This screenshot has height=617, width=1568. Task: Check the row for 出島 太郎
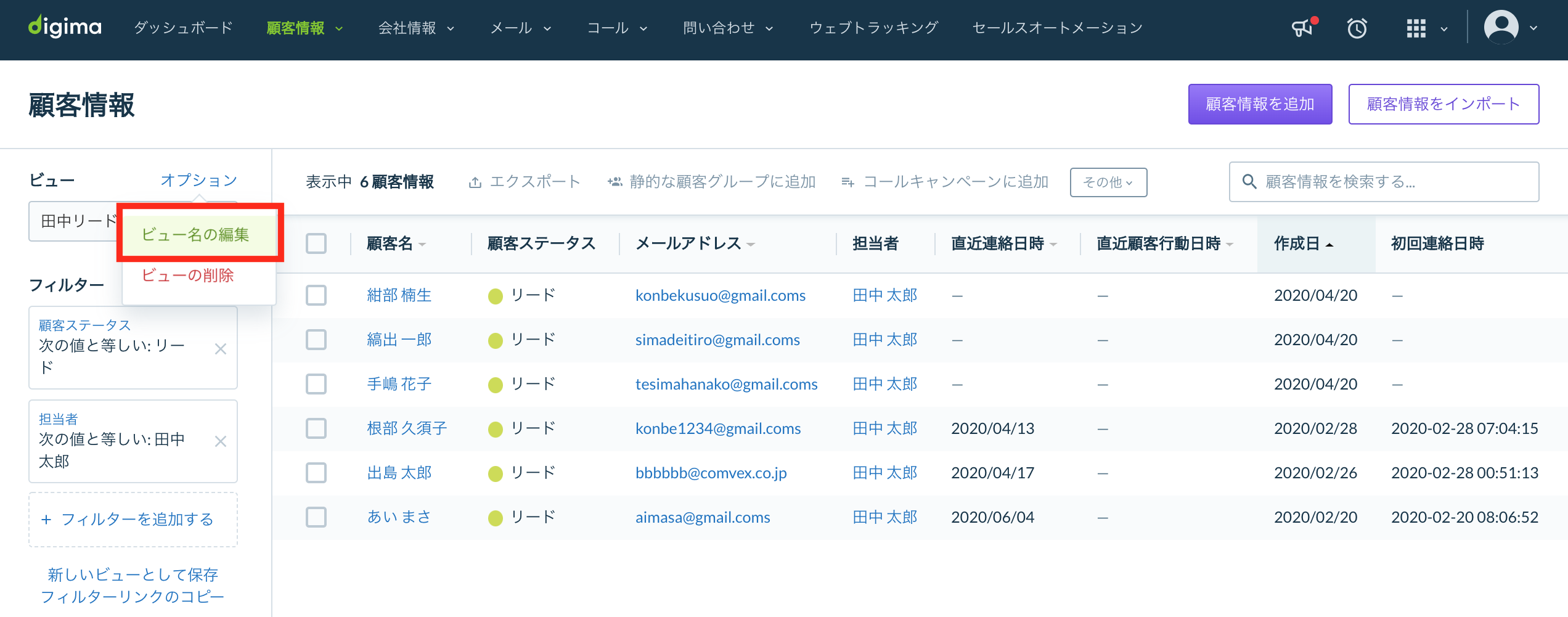[x=316, y=473]
